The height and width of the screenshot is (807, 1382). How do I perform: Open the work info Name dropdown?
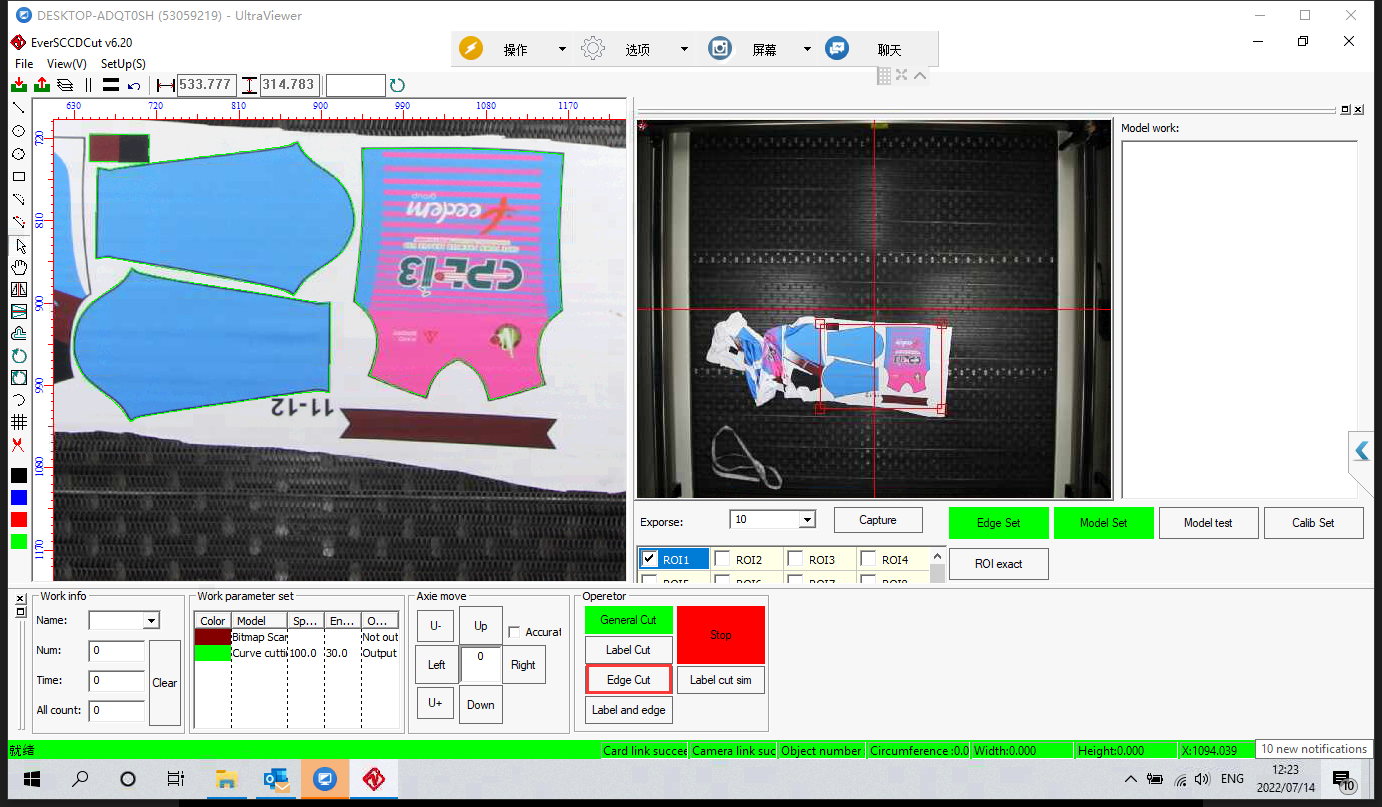tap(151, 621)
